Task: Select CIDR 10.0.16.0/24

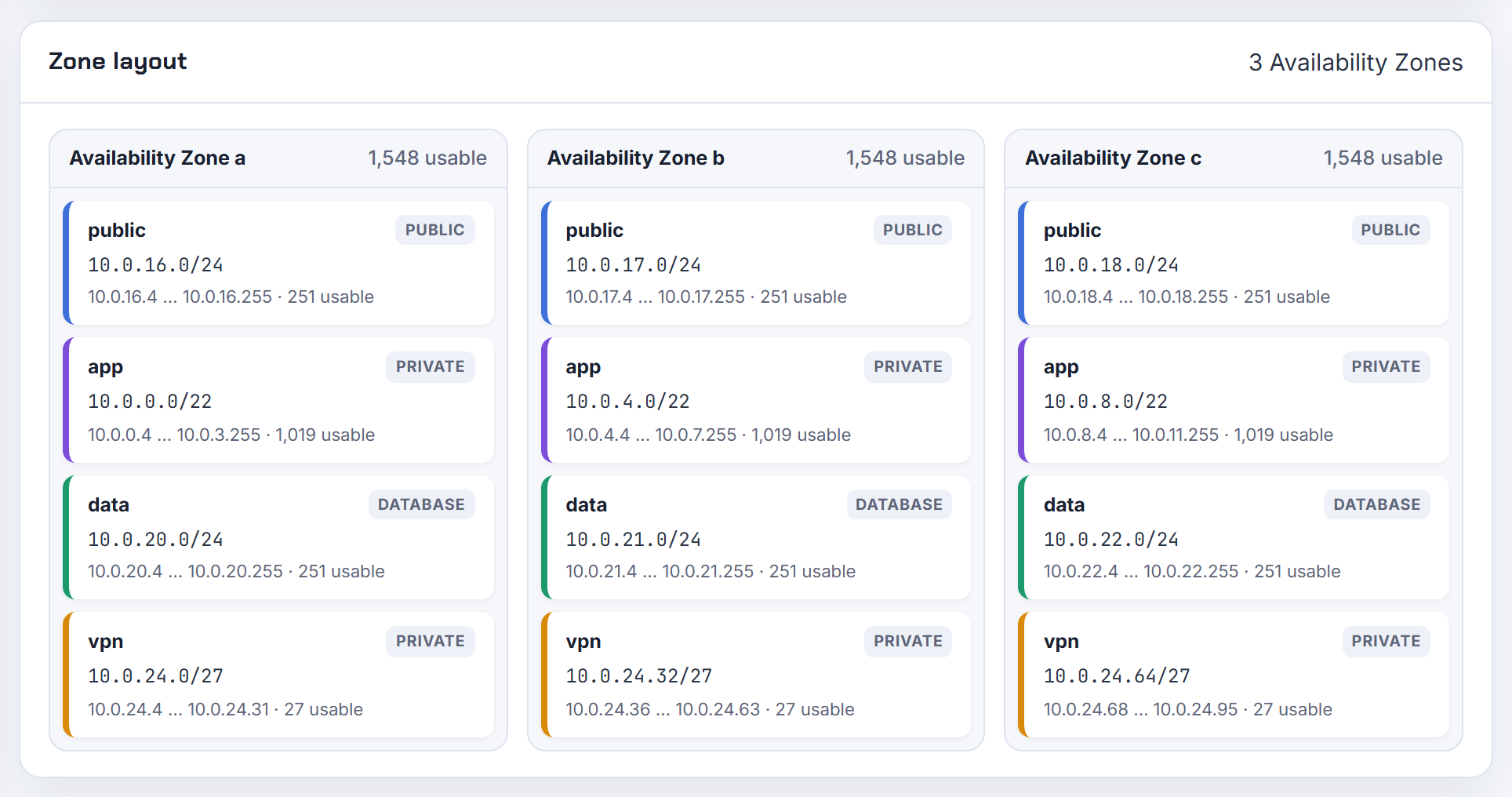Action: [155, 265]
